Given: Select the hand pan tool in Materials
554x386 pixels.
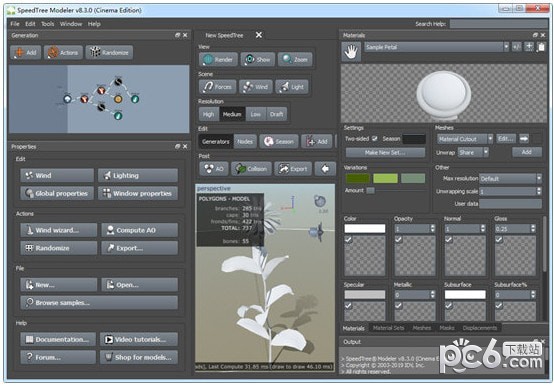Looking at the screenshot, I should tap(351, 52).
